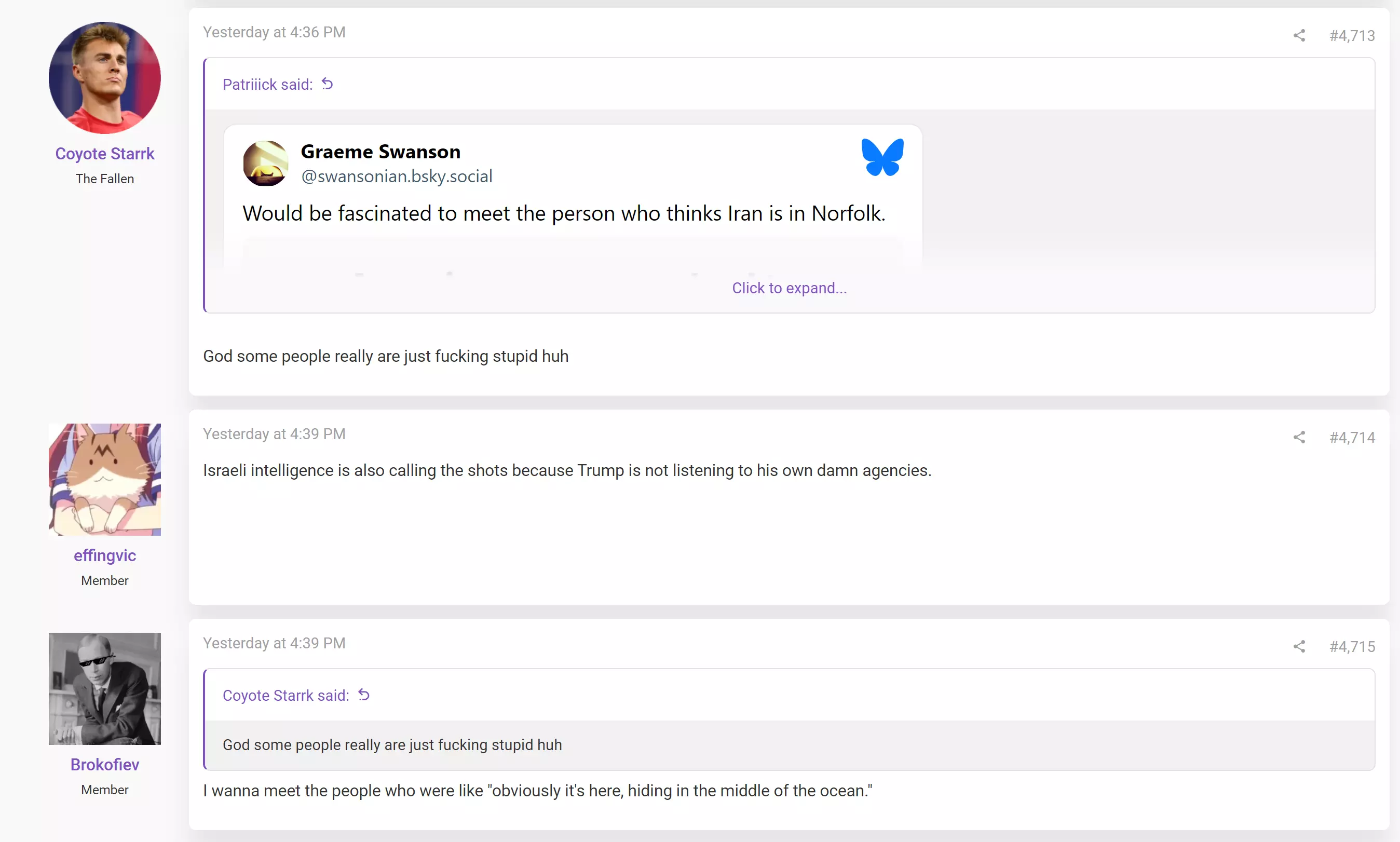Open @swansonian.bsky.social handle
Viewport: 1400px width, 842px height.
pos(397,176)
